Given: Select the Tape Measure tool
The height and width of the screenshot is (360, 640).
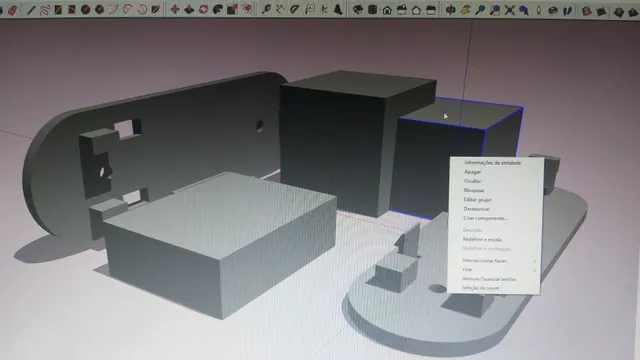Looking at the screenshot, I should pyautogui.click(x=266, y=9).
